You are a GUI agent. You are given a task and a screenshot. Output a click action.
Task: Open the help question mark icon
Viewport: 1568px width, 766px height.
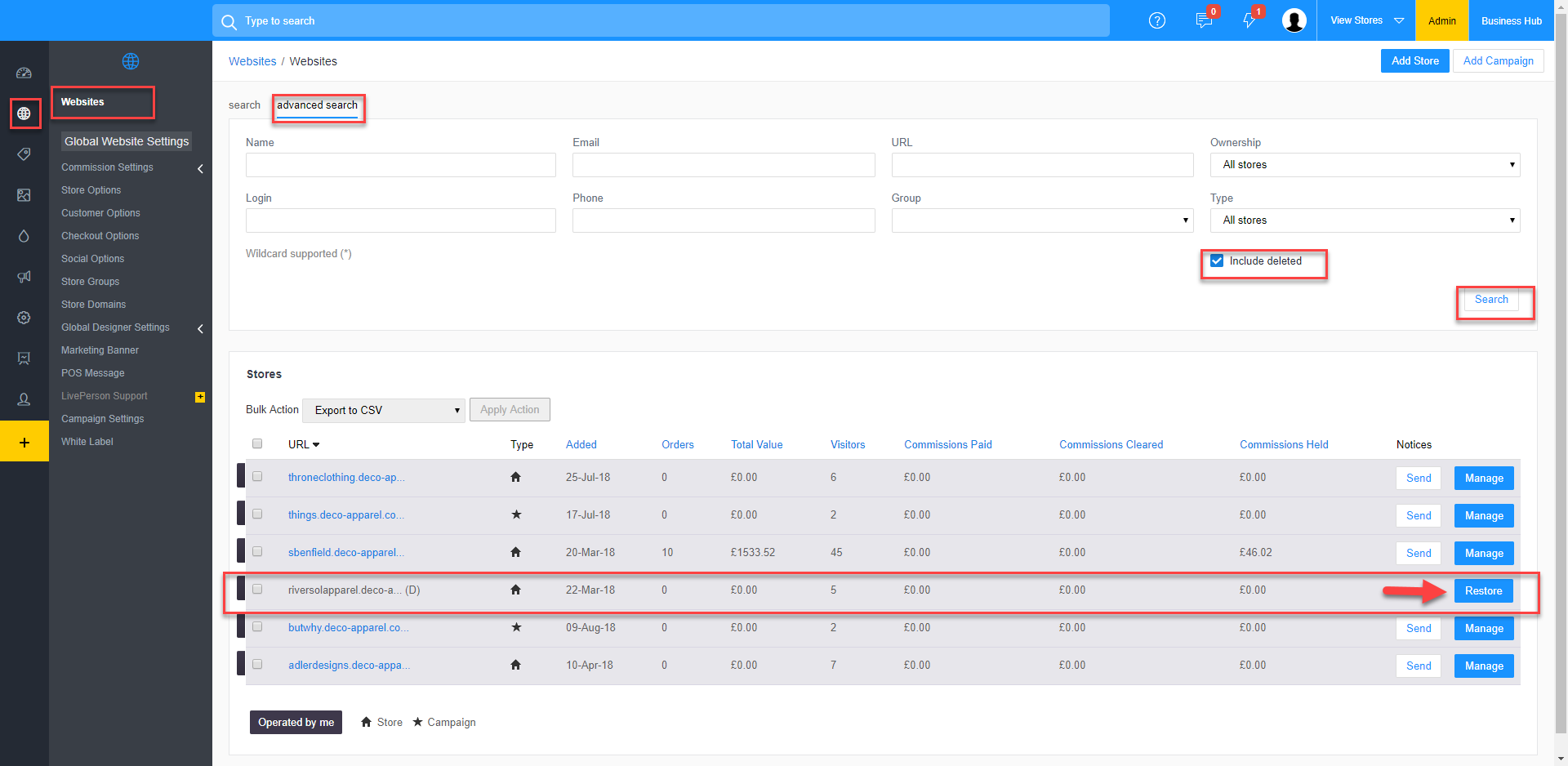(1157, 20)
